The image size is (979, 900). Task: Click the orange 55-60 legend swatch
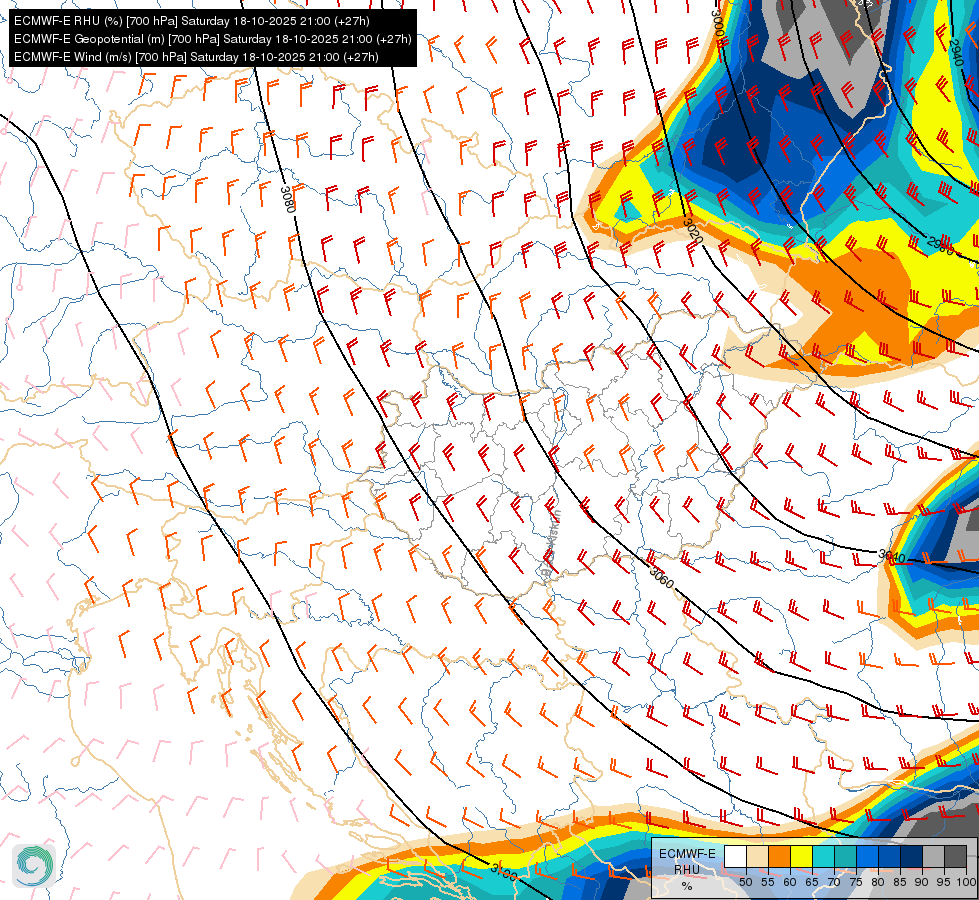click(x=779, y=857)
